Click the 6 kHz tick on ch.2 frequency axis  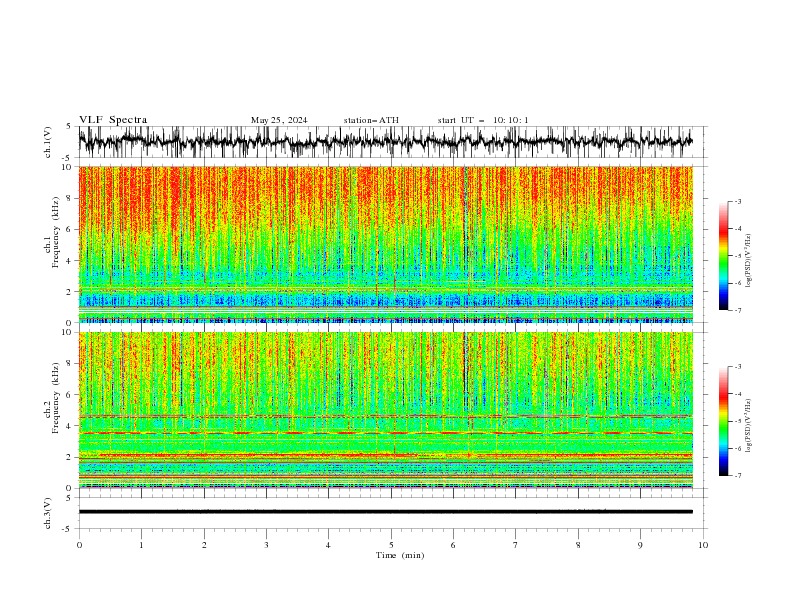click(x=70, y=395)
